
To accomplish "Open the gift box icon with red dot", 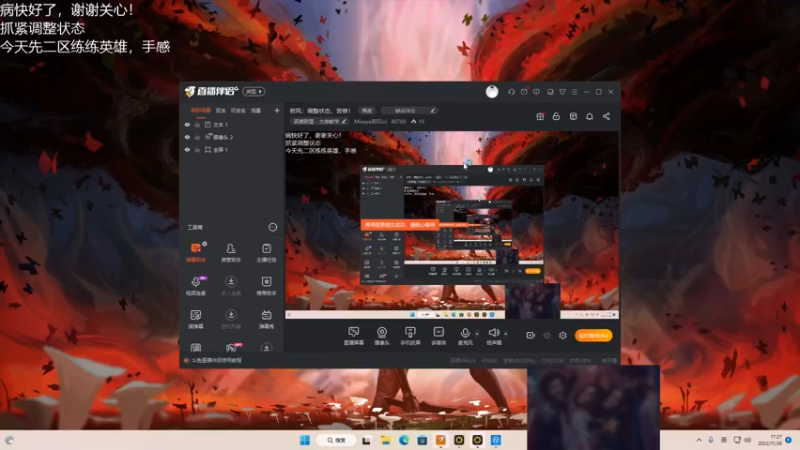I will pos(540,116).
